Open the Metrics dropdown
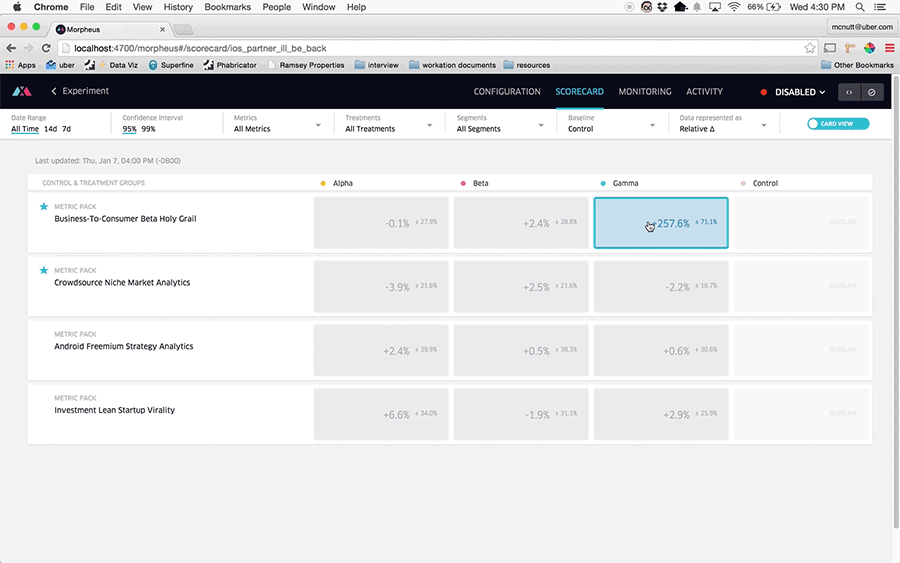900x563 pixels. tap(276, 124)
